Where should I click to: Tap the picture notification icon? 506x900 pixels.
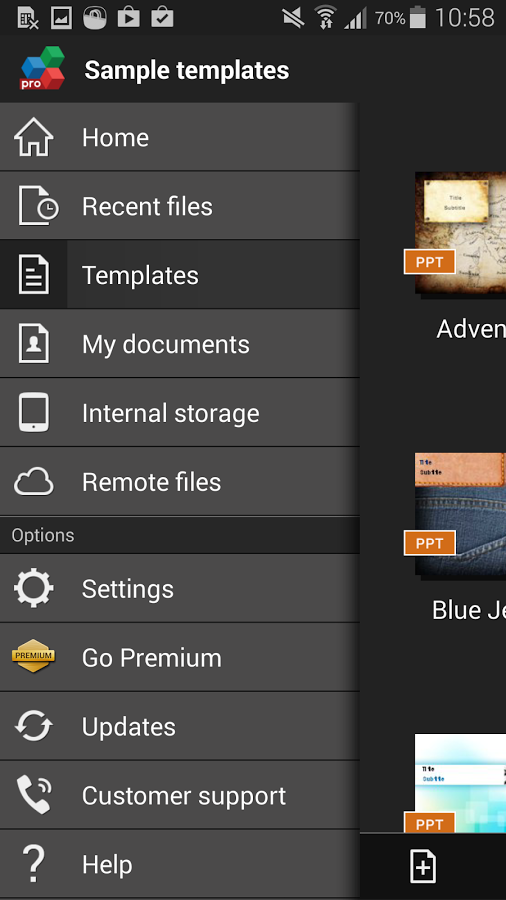tap(61, 18)
